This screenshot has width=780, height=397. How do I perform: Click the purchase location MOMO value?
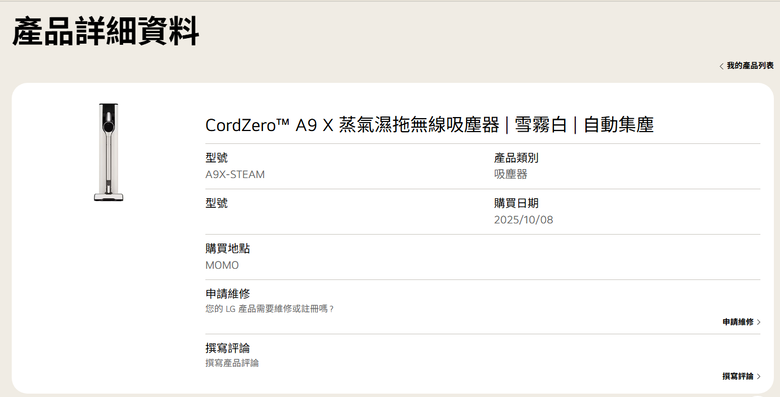(x=222, y=265)
